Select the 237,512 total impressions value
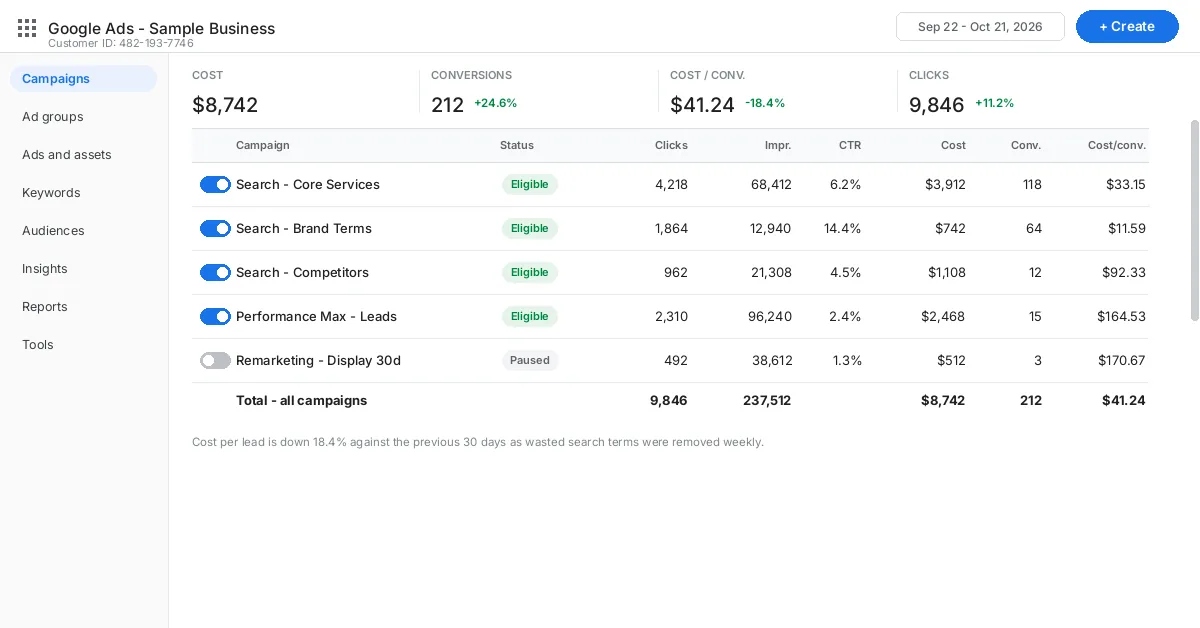The width and height of the screenshot is (1200, 628). point(767,400)
